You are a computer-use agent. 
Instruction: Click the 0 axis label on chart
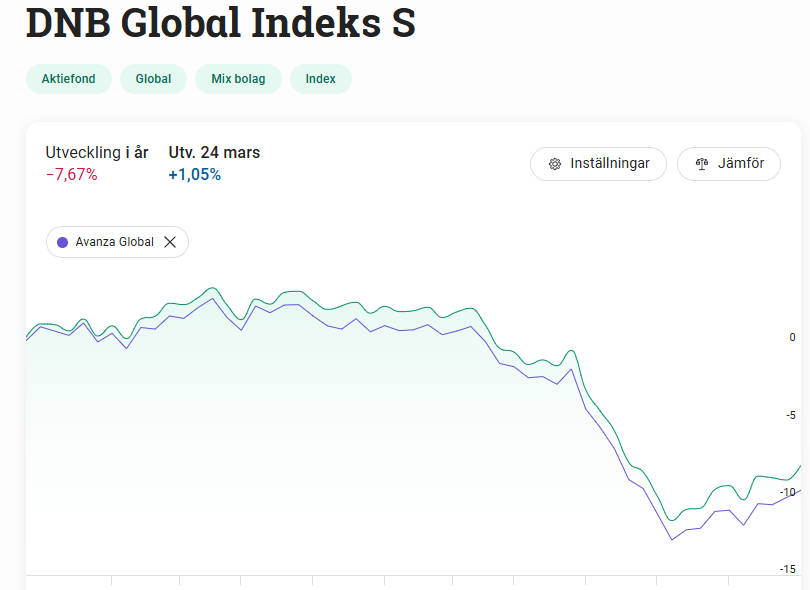[792, 337]
